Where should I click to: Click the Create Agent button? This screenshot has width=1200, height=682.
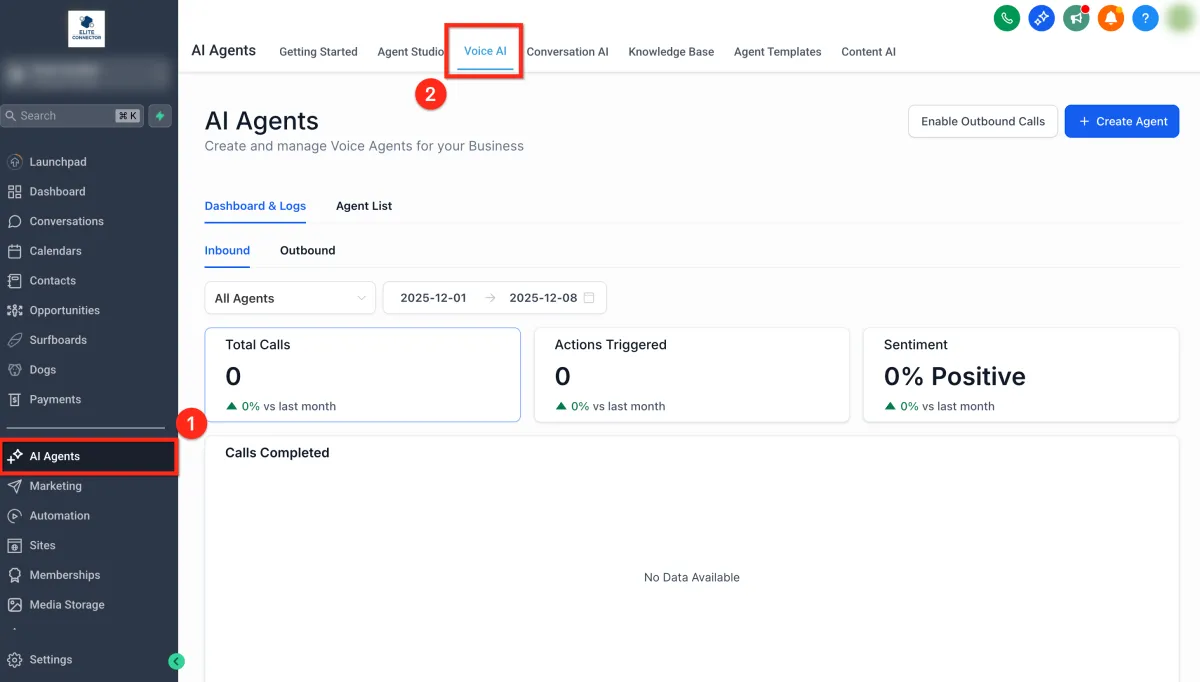pos(1121,121)
